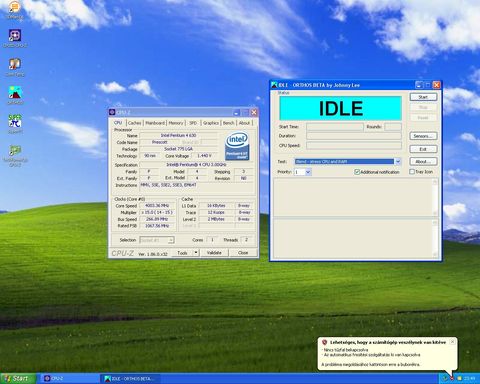Screen dimensions: 480x384
Task: Click the Exit button in ORTHOS
Action: (x=423, y=149)
